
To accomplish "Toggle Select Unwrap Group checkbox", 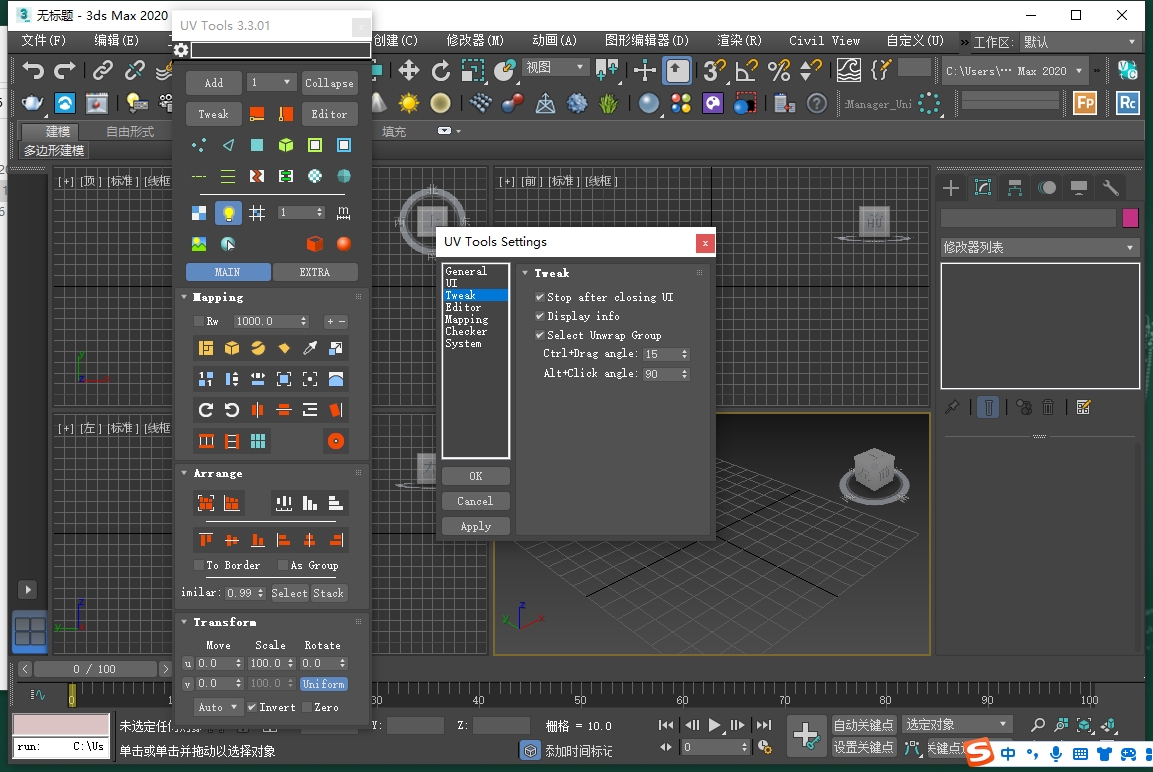I will [540, 335].
